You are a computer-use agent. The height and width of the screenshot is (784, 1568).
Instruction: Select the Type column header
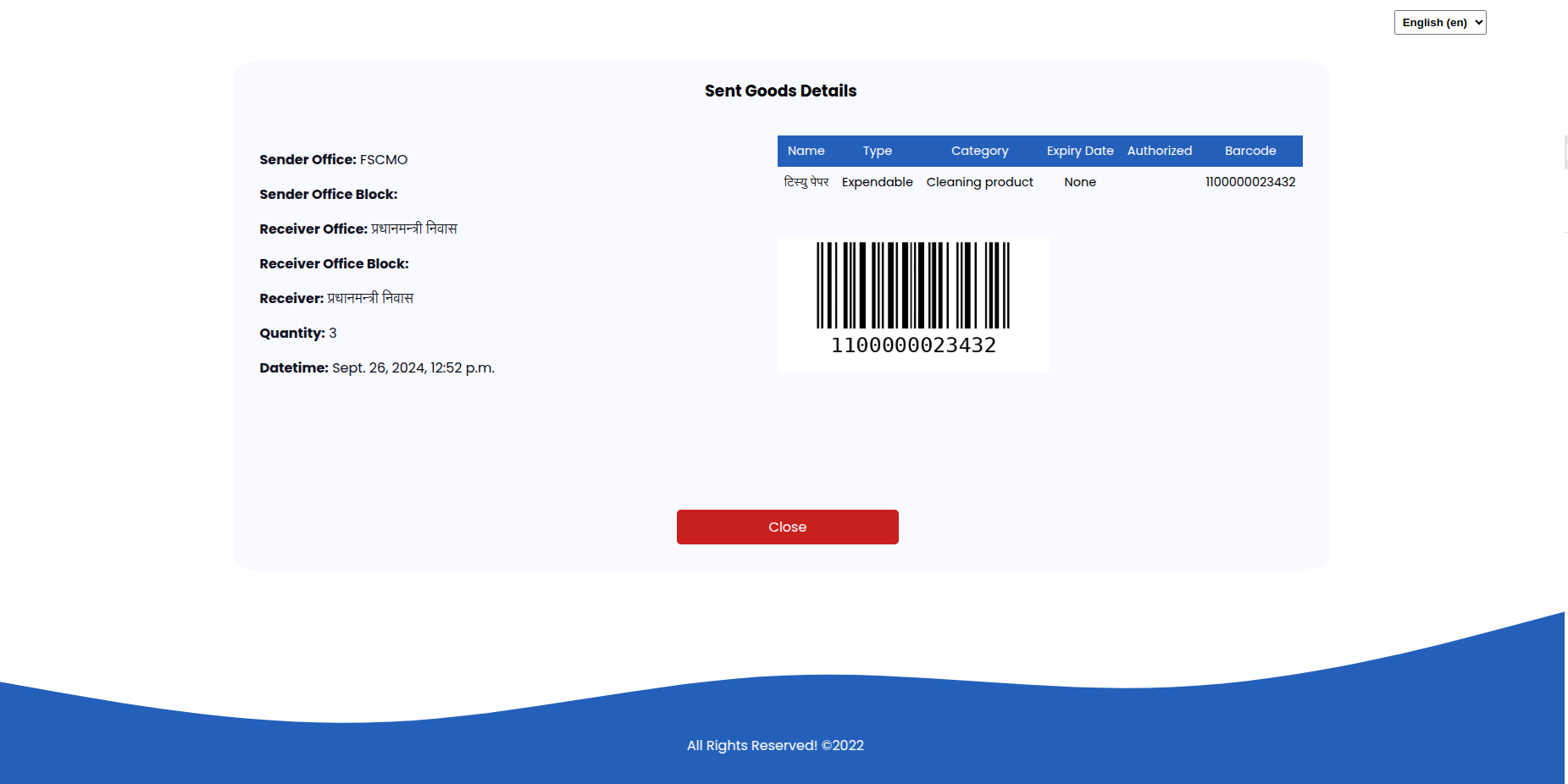click(x=877, y=151)
